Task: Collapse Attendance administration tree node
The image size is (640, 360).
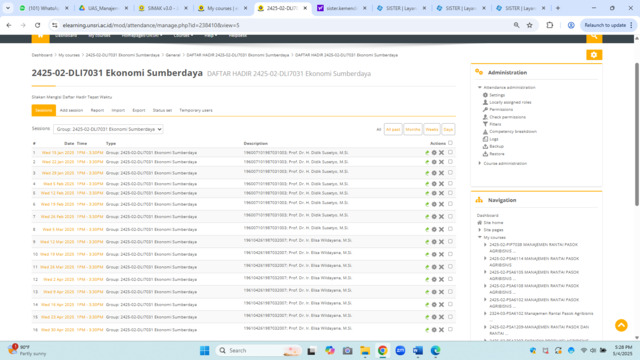Action: (x=480, y=87)
